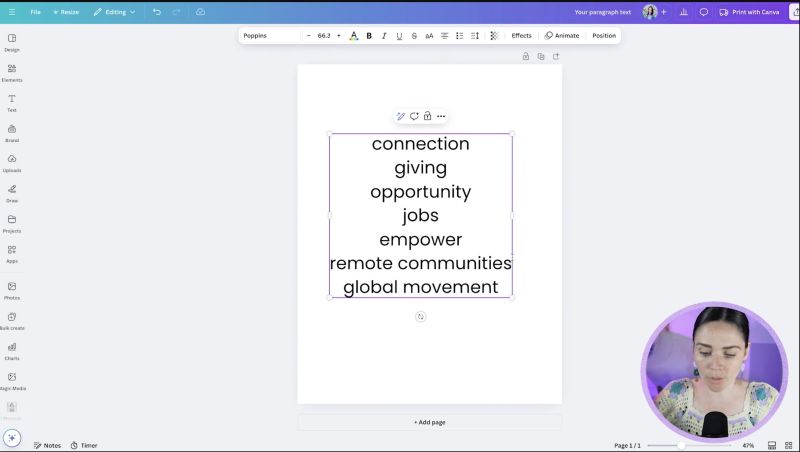The image size is (800, 452).
Task: Lock the selected text box
Action: [x=428, y=116]
